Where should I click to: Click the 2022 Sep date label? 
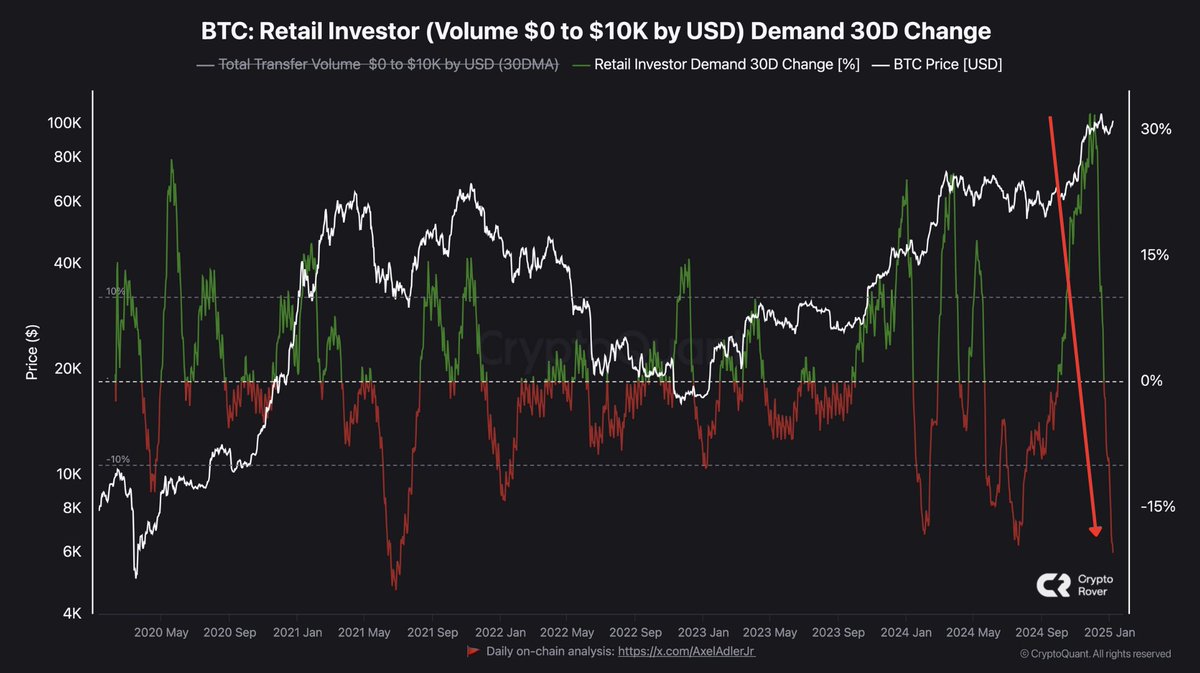(636, 633)
